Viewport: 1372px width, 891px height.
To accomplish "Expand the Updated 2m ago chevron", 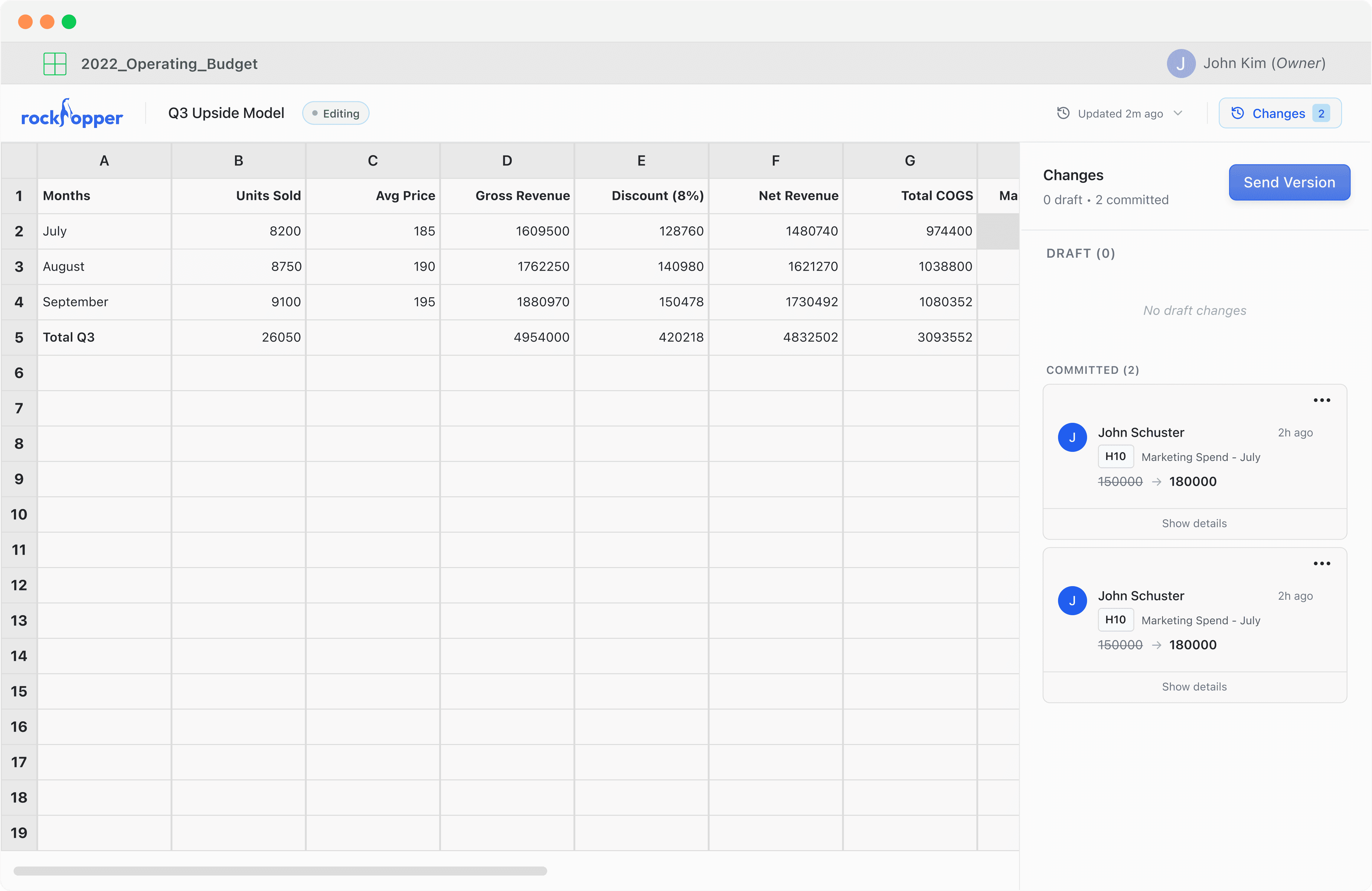I will coord(1178,113).
